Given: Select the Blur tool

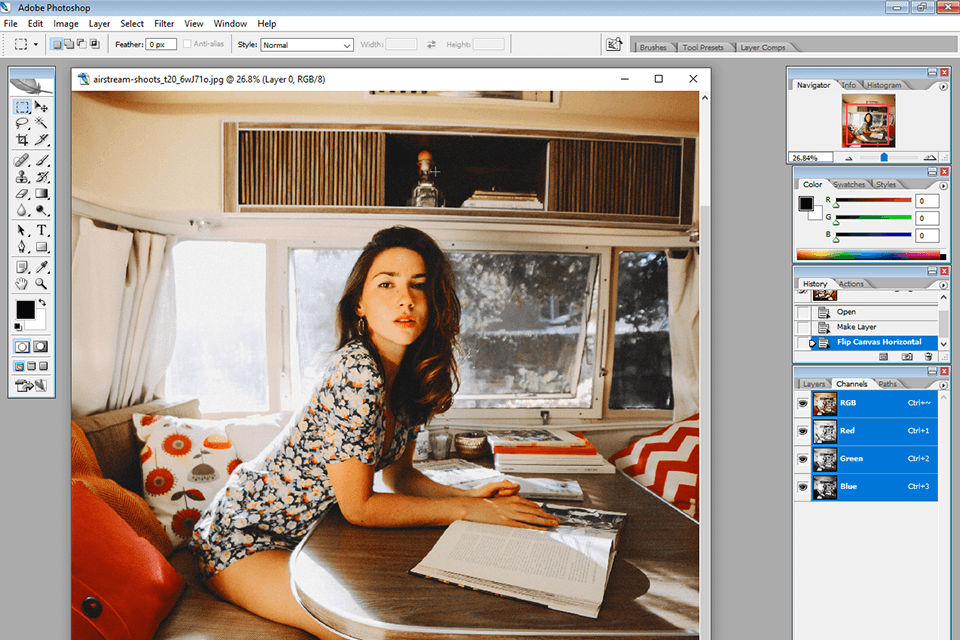Looking at the screenshot, I should [x=22, y=210].
